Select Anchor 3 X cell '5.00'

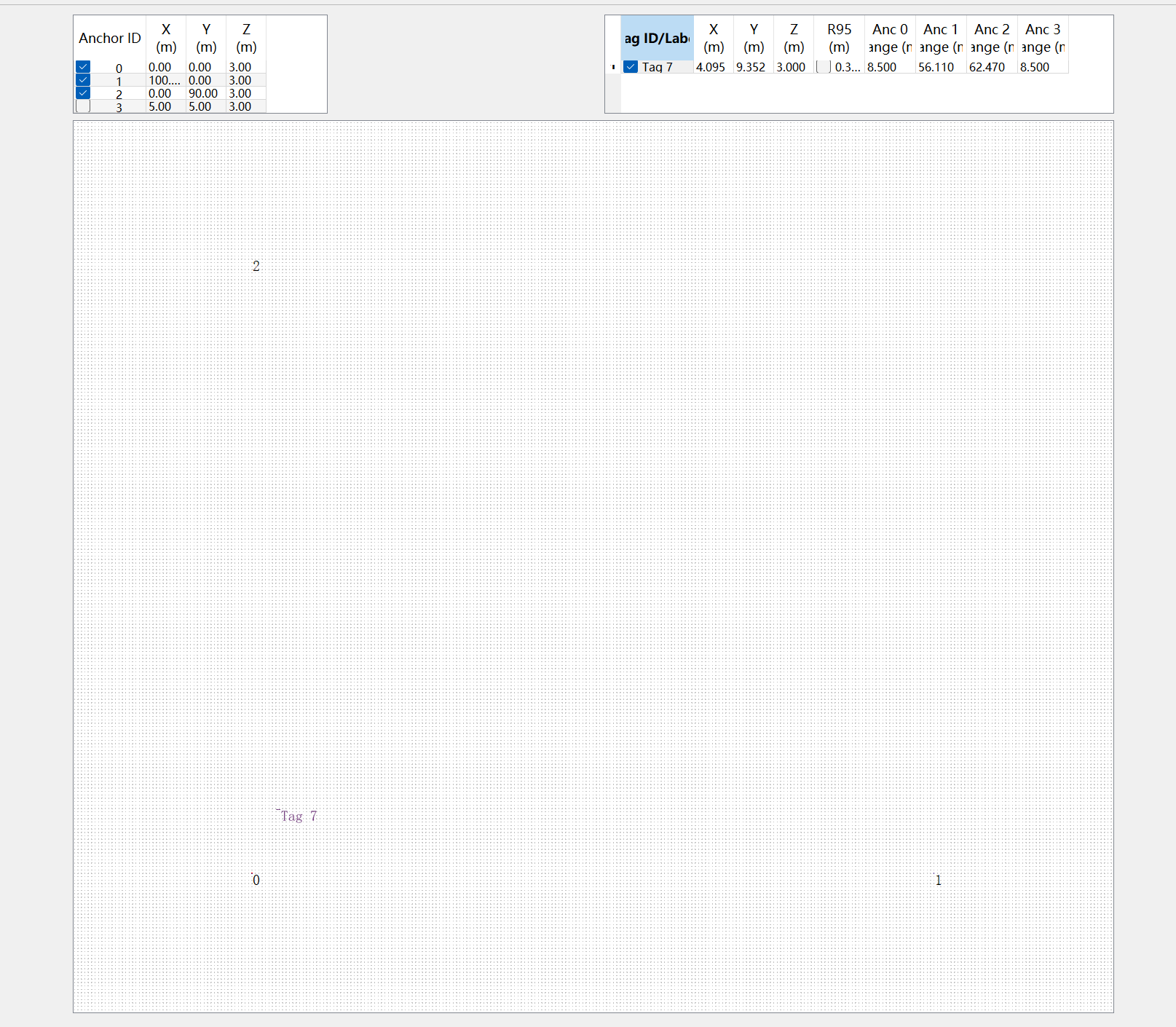[x=166, y=106]
